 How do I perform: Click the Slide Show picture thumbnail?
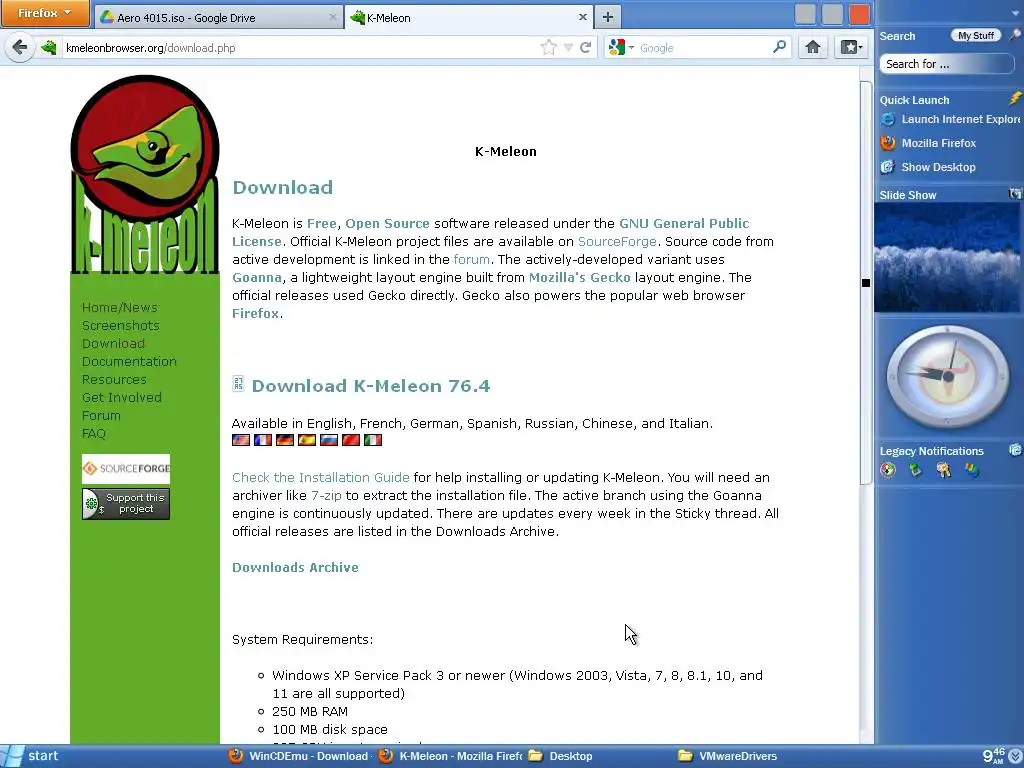click(x=947, y=258)
